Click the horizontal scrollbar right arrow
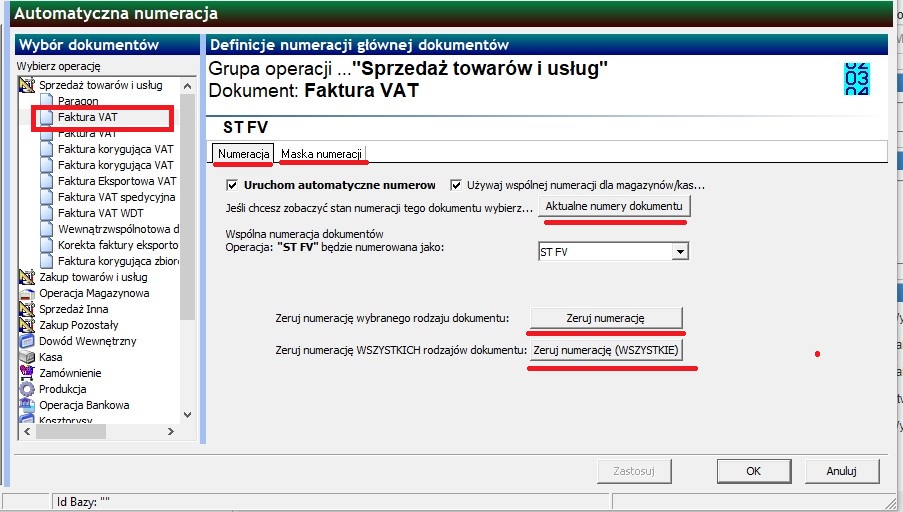 [170, 431]
